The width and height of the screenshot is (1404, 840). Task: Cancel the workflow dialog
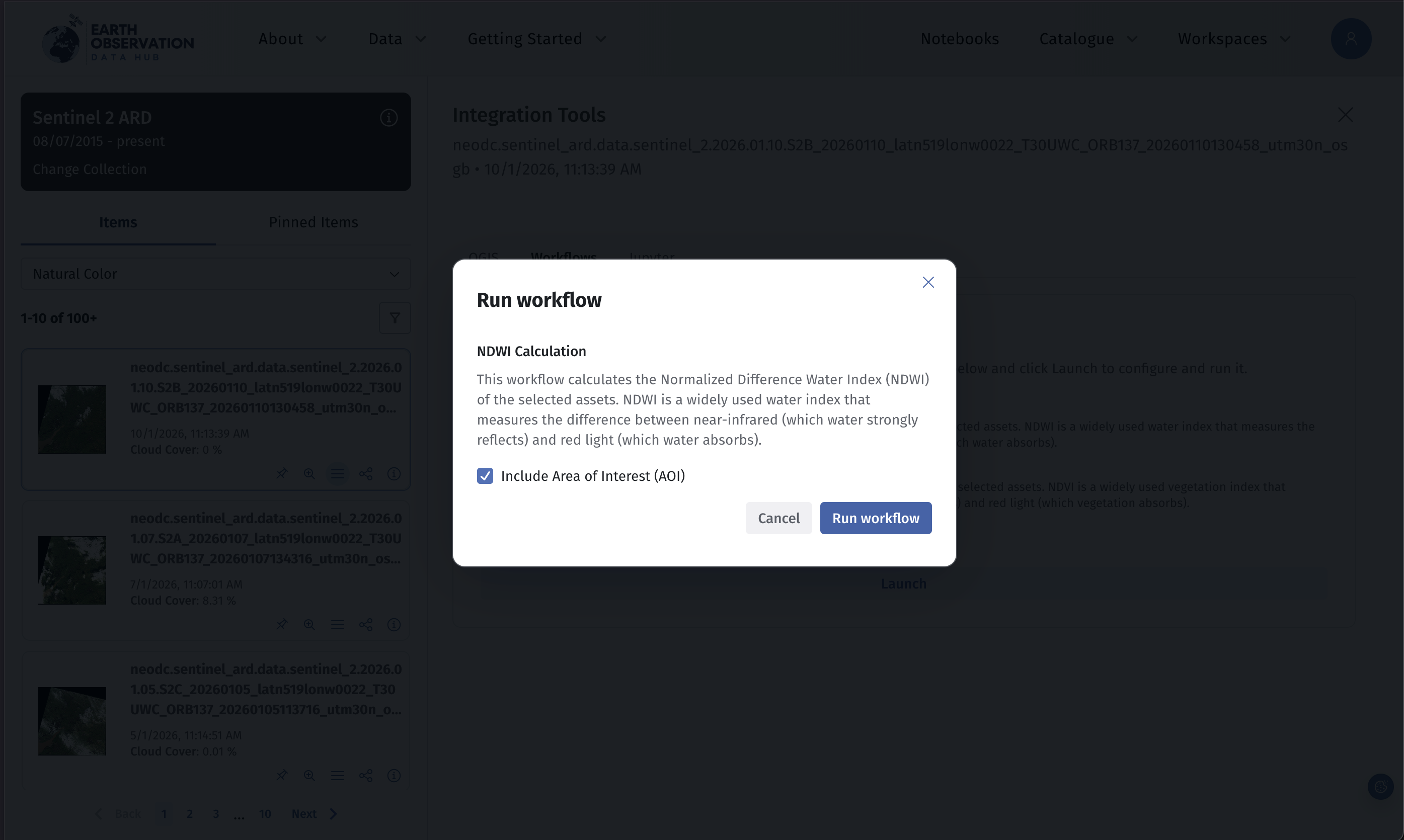(778, 518)
